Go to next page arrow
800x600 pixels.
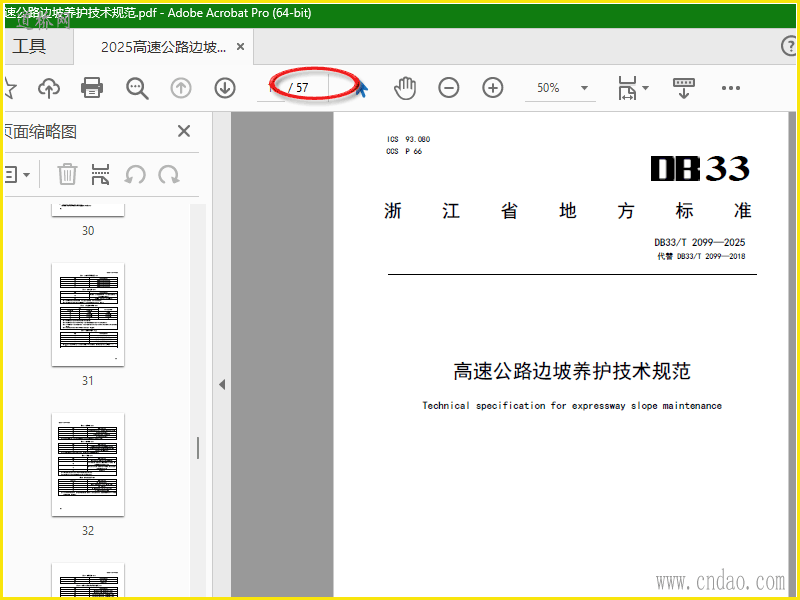pos(225,88)
